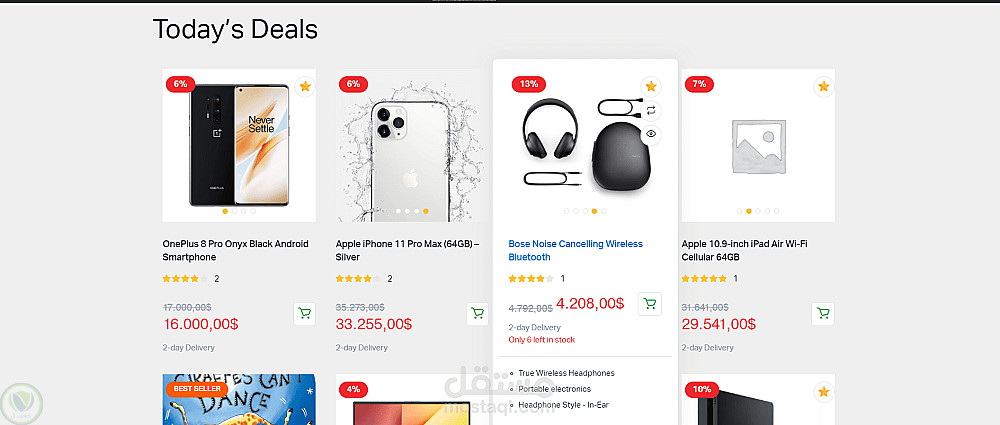Add Bose headphones to shopping cart

650,304
